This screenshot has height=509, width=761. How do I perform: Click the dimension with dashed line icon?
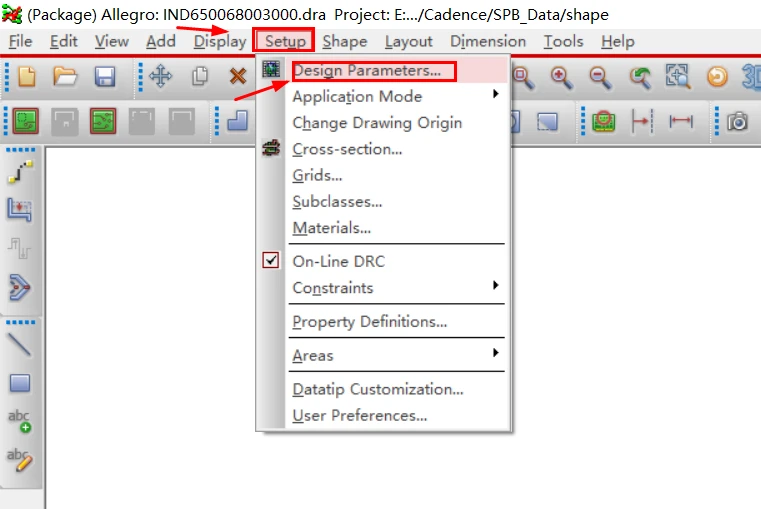[642, 121]
